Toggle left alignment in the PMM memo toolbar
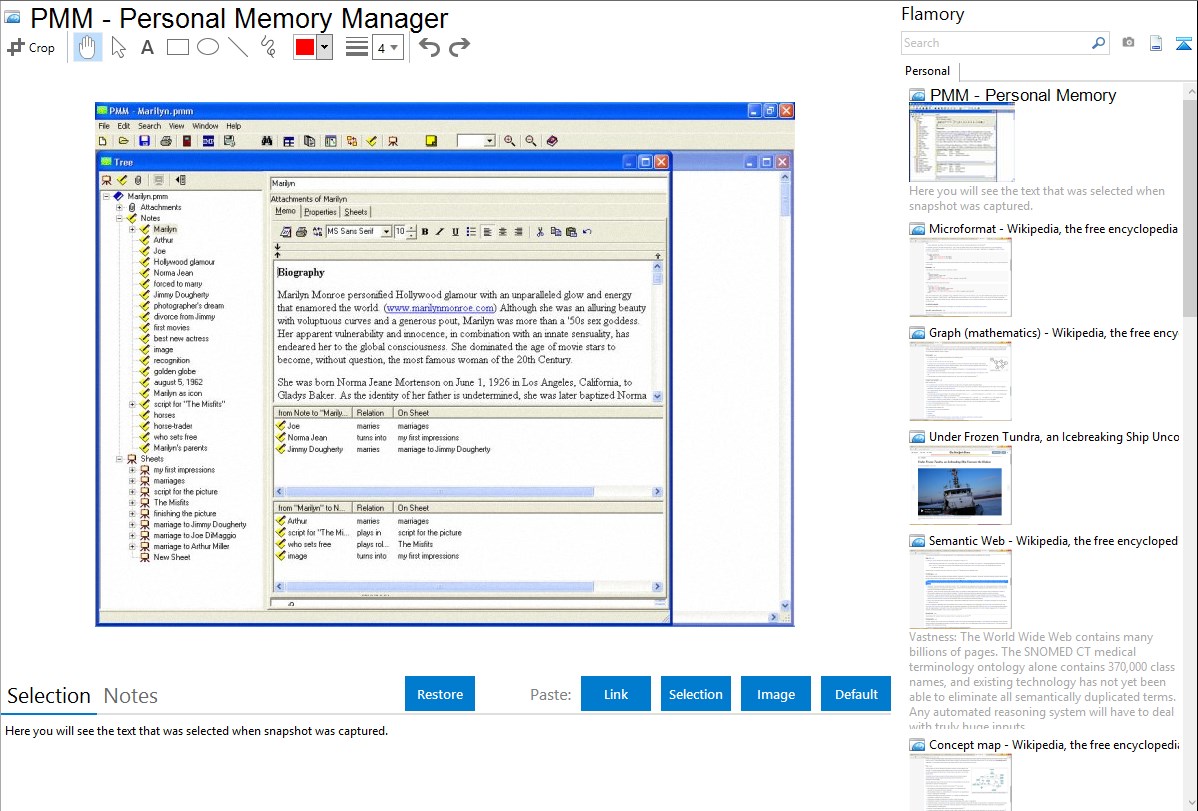The image size is (1198, 811). coord(487,232)
